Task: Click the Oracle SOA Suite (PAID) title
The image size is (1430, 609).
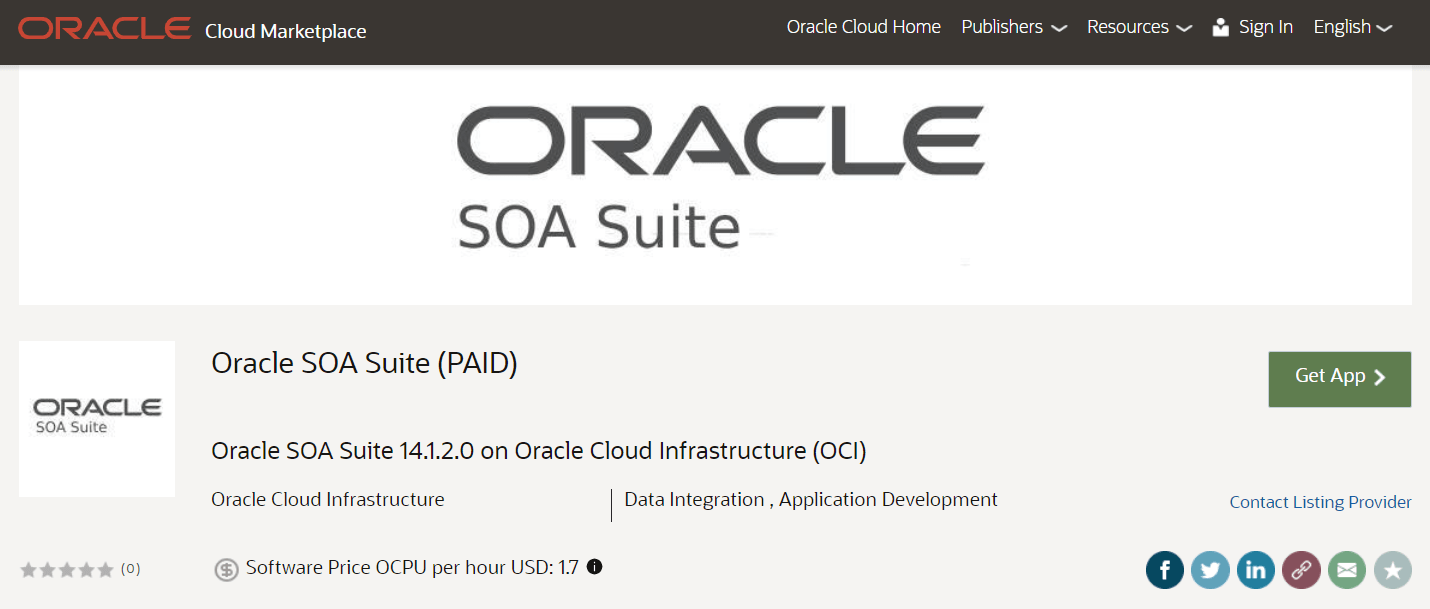Action: [x=365, y=364]
